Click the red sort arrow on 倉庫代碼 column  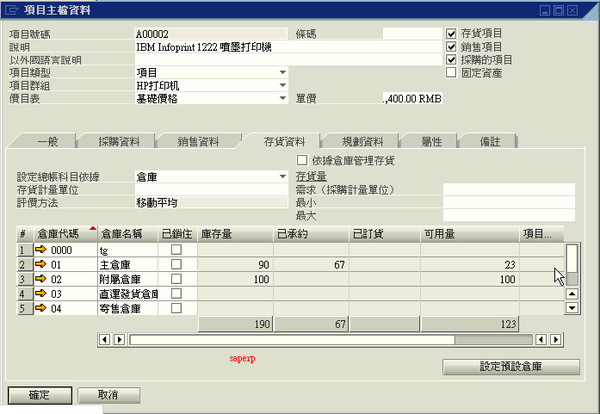(x=93, y=229)
